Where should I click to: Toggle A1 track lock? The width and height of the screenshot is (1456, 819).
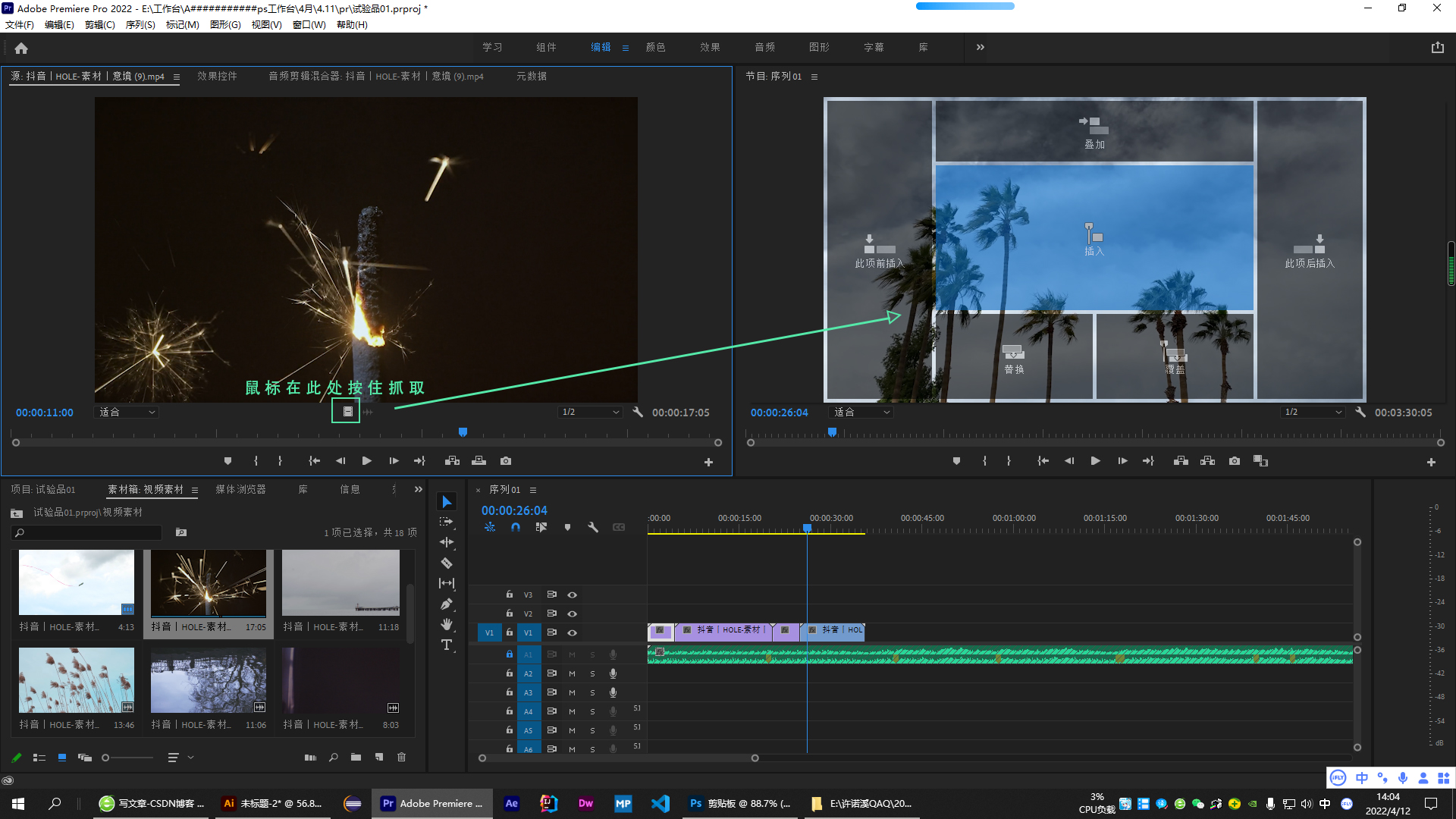click(x=510, y=654)
